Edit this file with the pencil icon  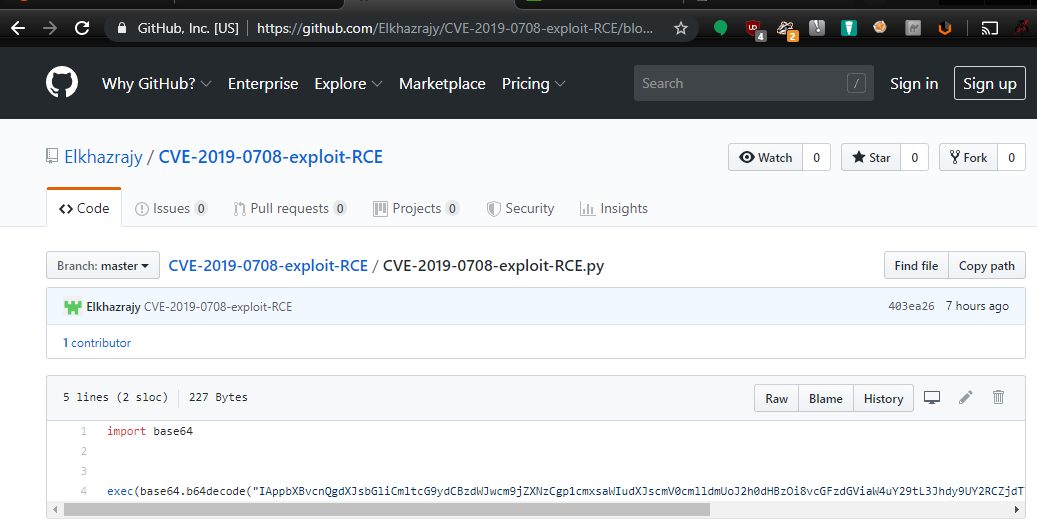[x=966, y=397]
